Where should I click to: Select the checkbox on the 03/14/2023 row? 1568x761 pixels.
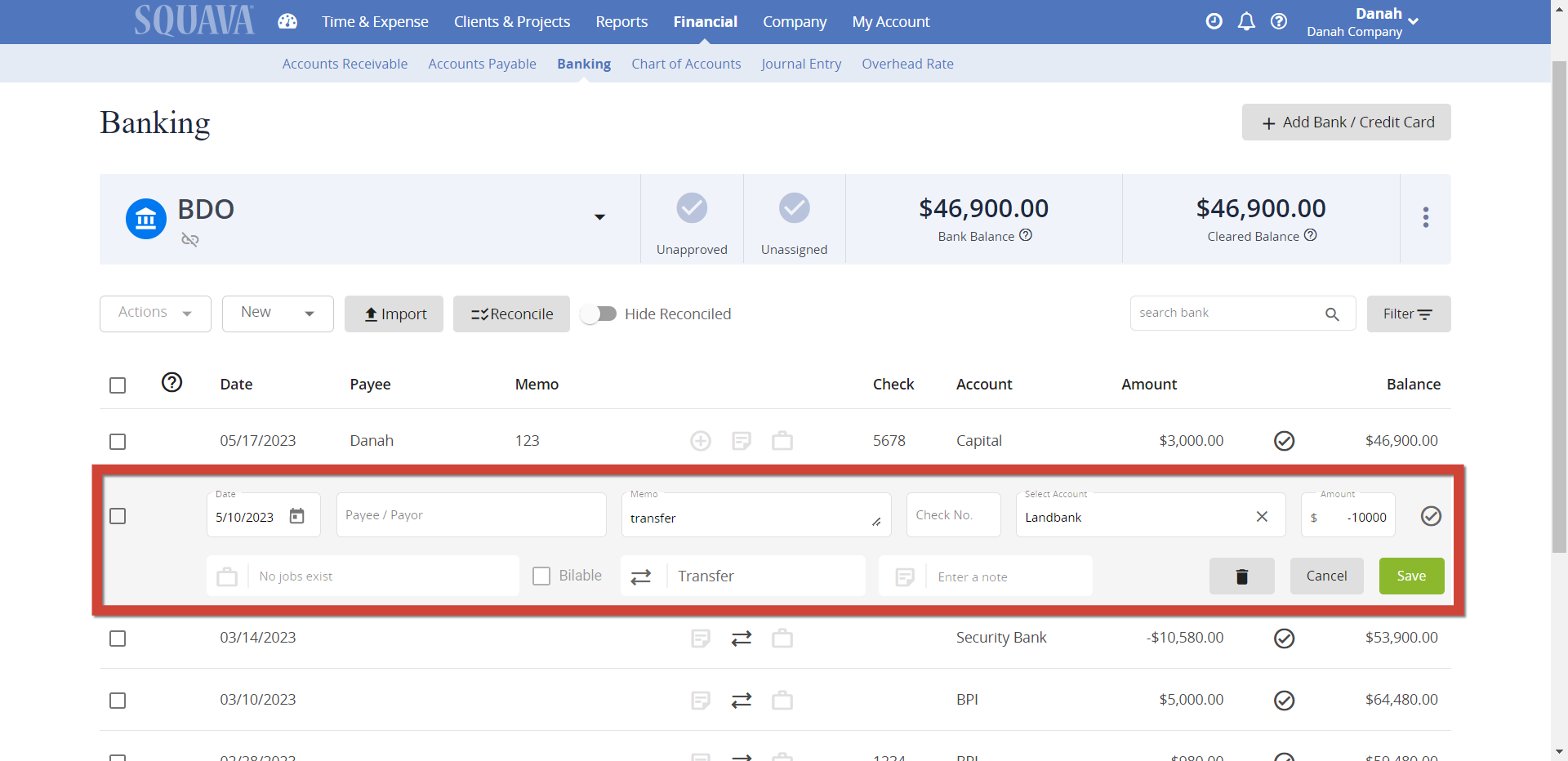(118, 639)
